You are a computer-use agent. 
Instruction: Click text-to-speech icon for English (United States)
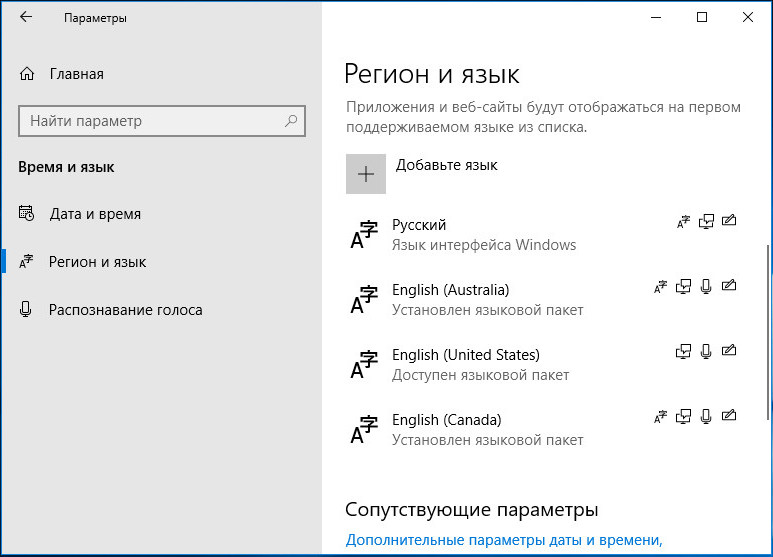coord(683,351)
